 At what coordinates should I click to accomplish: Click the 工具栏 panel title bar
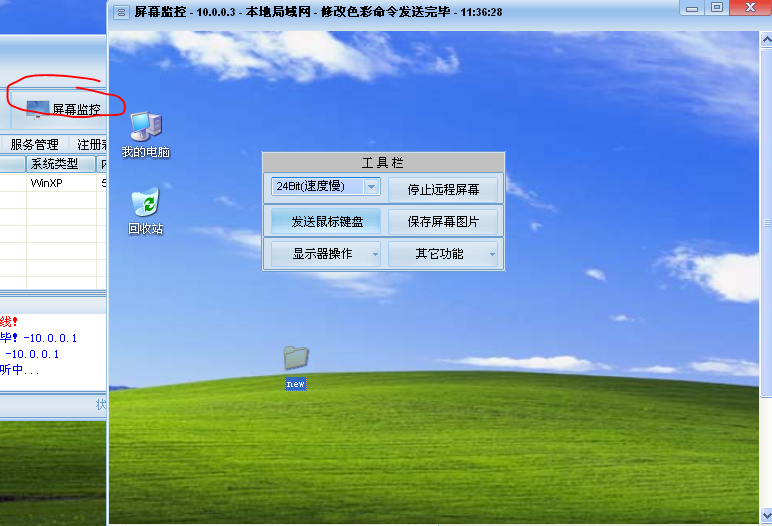click(x=383, y=163)
